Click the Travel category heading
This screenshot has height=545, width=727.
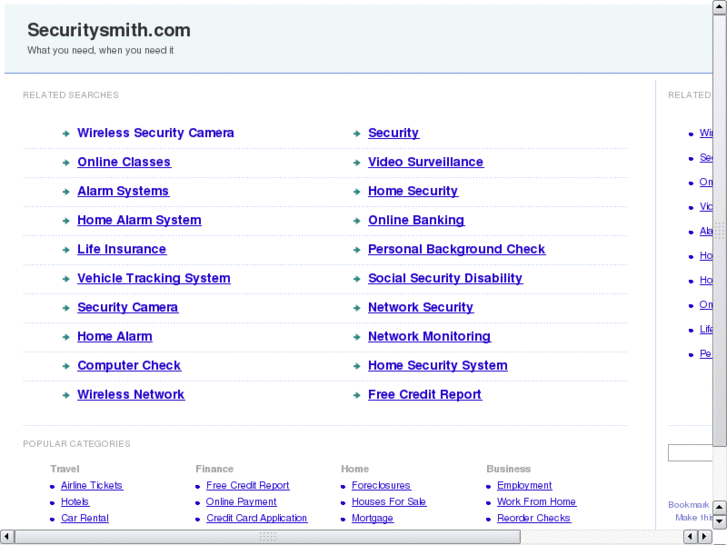pos(65,469)
